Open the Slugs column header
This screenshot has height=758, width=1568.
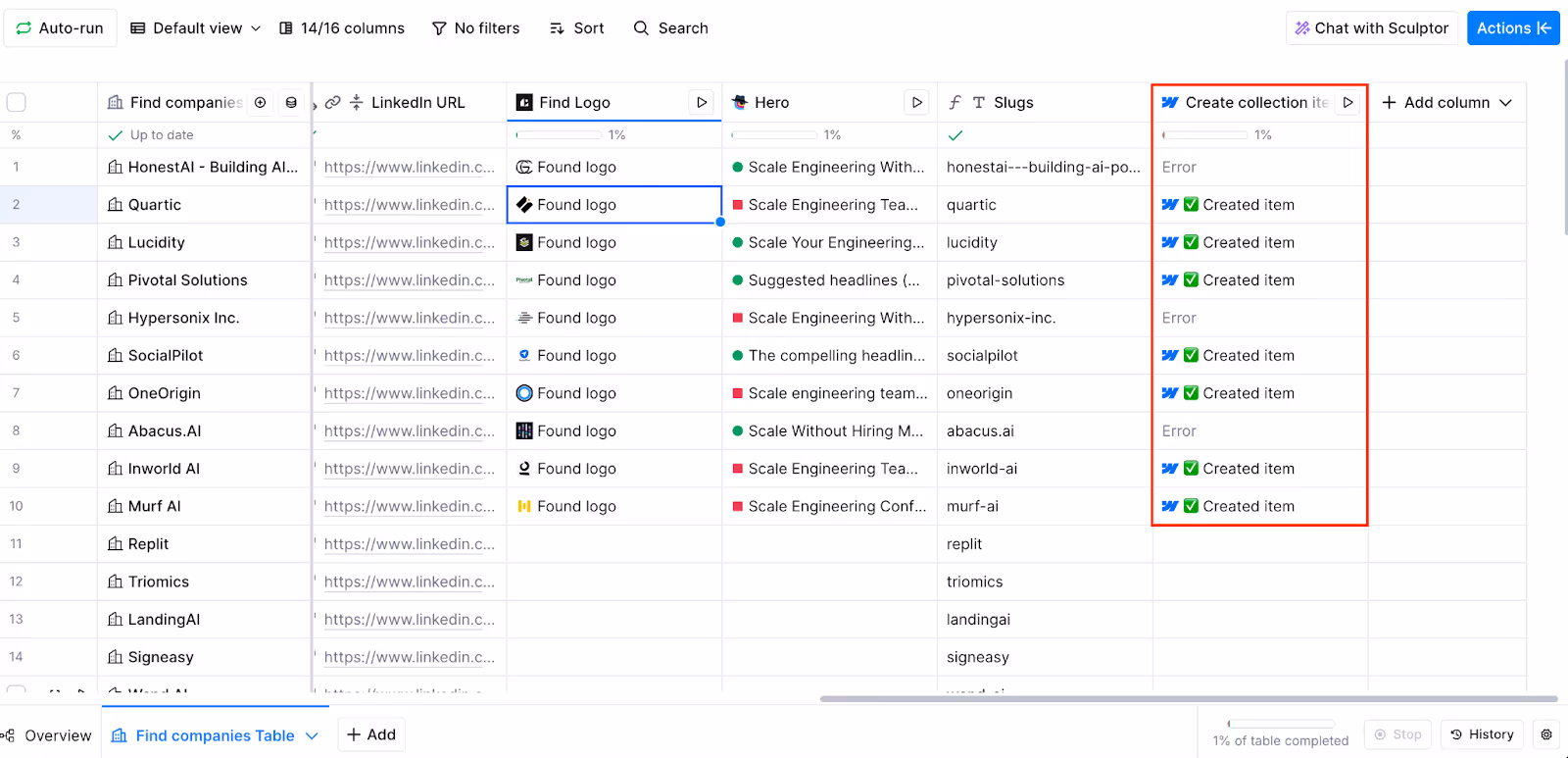(1013, 102)
